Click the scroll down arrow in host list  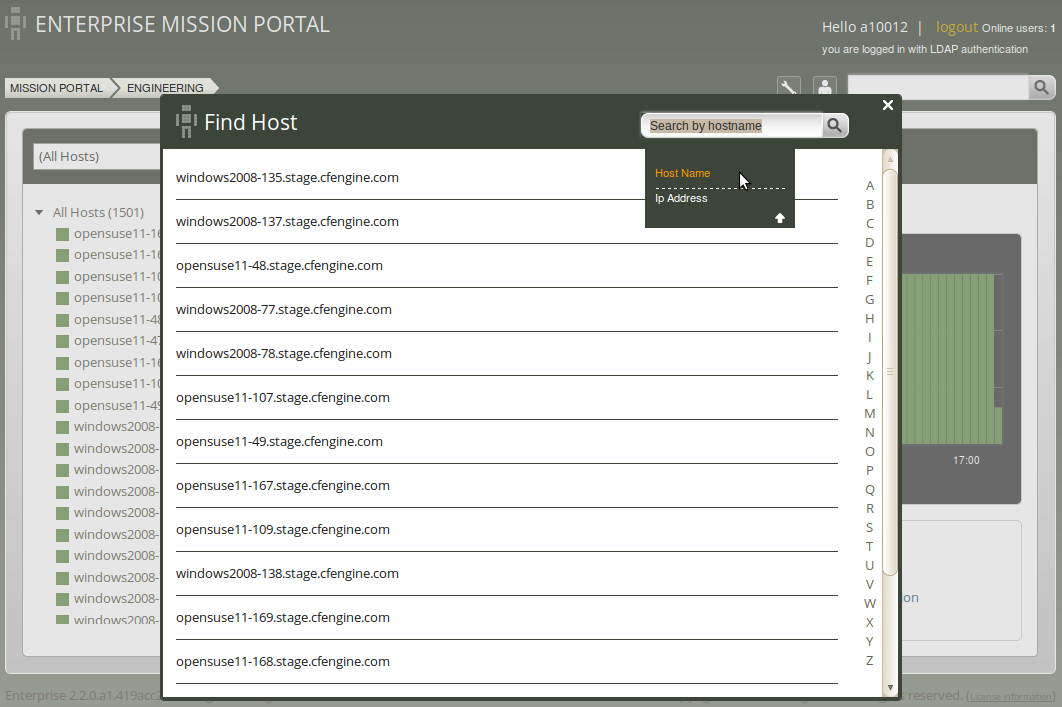[x=890, y=687]
